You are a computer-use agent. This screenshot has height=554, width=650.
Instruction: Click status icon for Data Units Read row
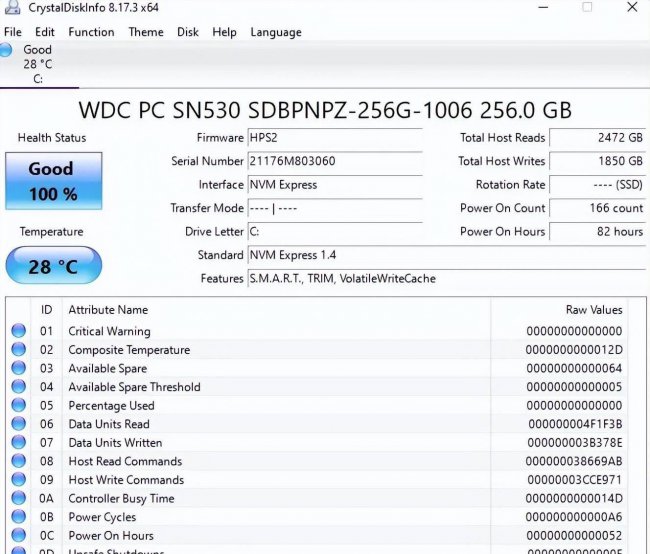[18, 424]
